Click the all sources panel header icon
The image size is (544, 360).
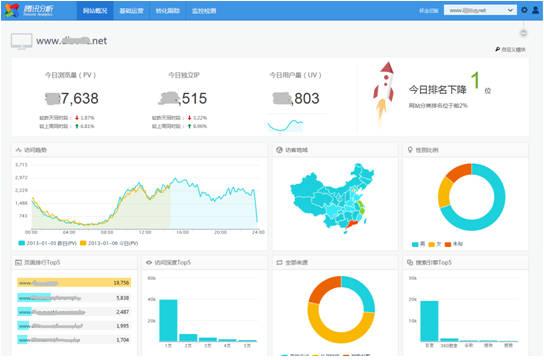point(279,263)
